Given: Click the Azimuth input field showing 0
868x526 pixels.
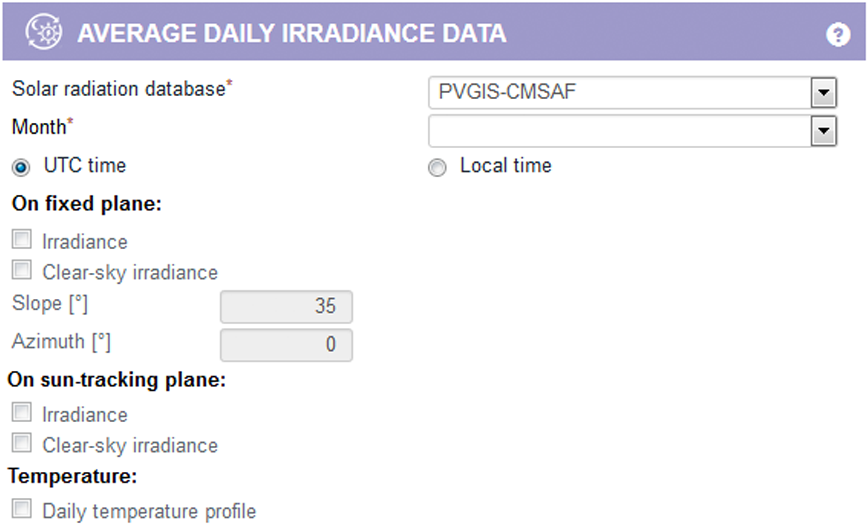Looking at the screenshot, I should tap(286, 344).
